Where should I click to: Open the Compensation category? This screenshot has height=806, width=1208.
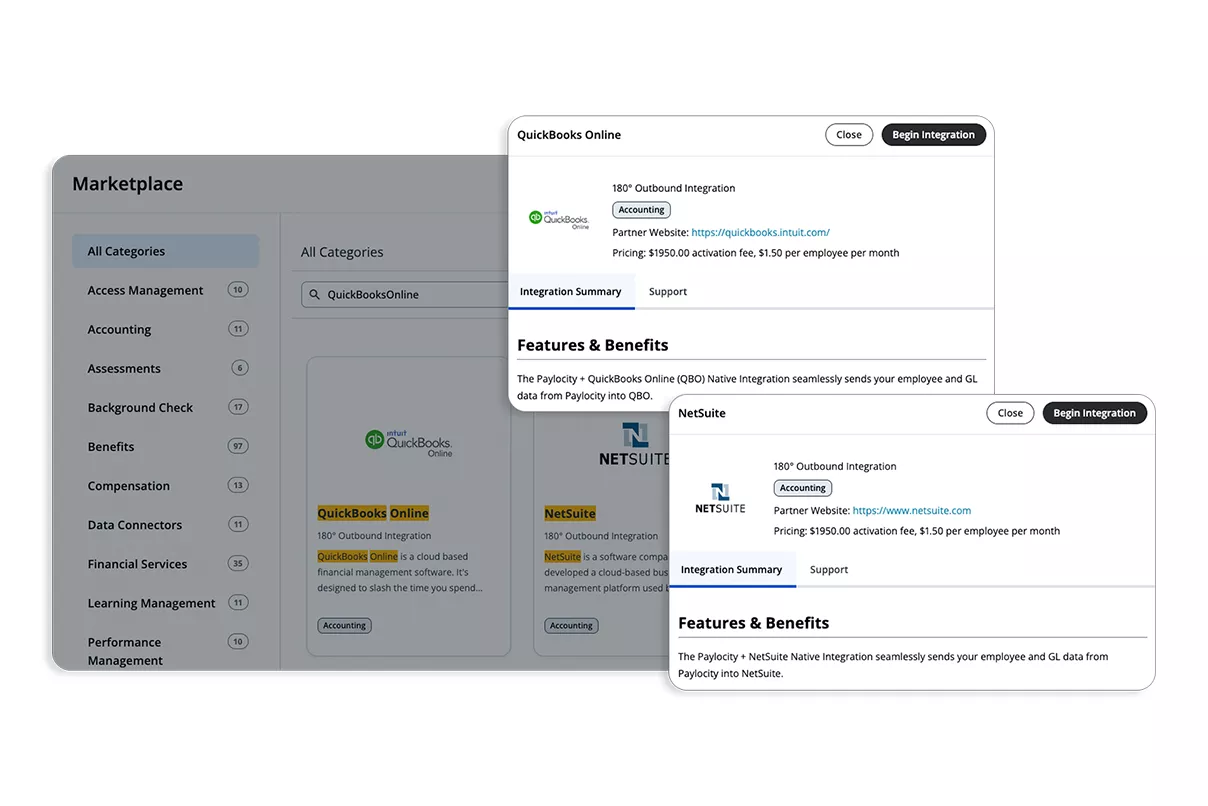click(x=129, y=485)
